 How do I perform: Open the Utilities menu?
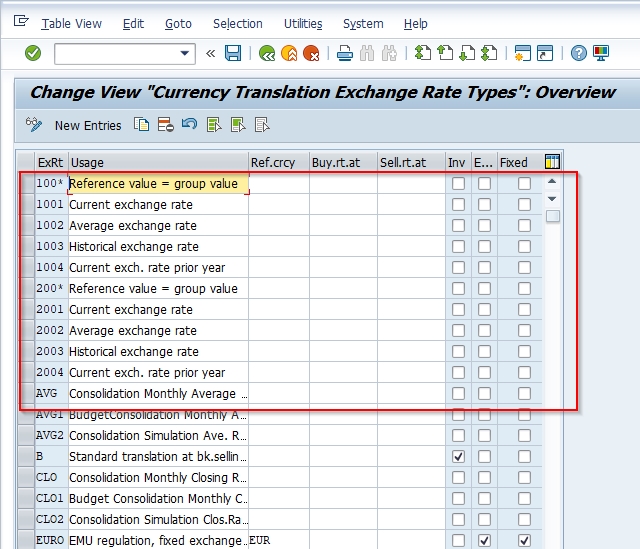click(303, 23)
